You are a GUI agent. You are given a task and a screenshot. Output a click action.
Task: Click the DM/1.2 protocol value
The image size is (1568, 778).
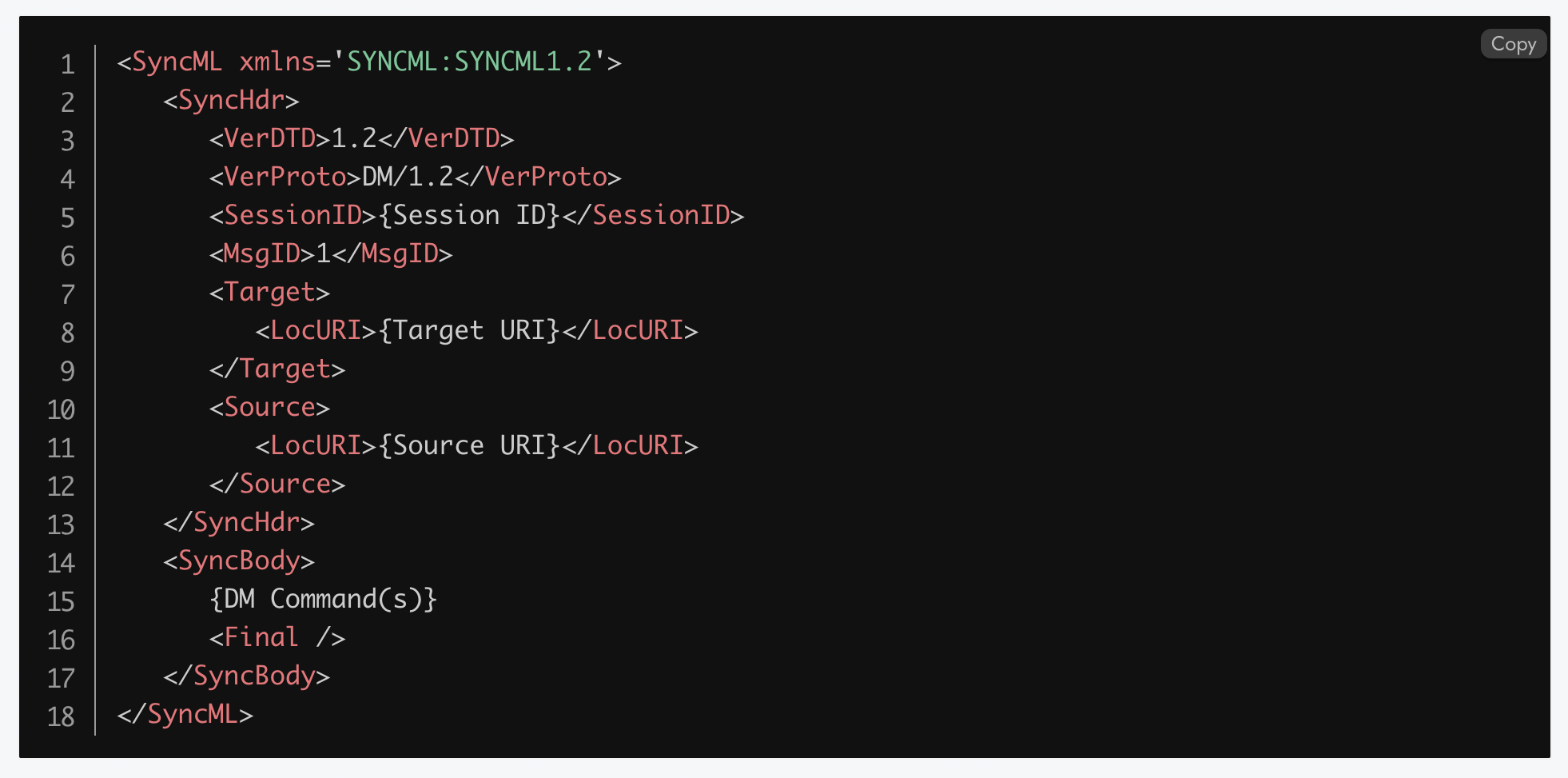[408, 177]
